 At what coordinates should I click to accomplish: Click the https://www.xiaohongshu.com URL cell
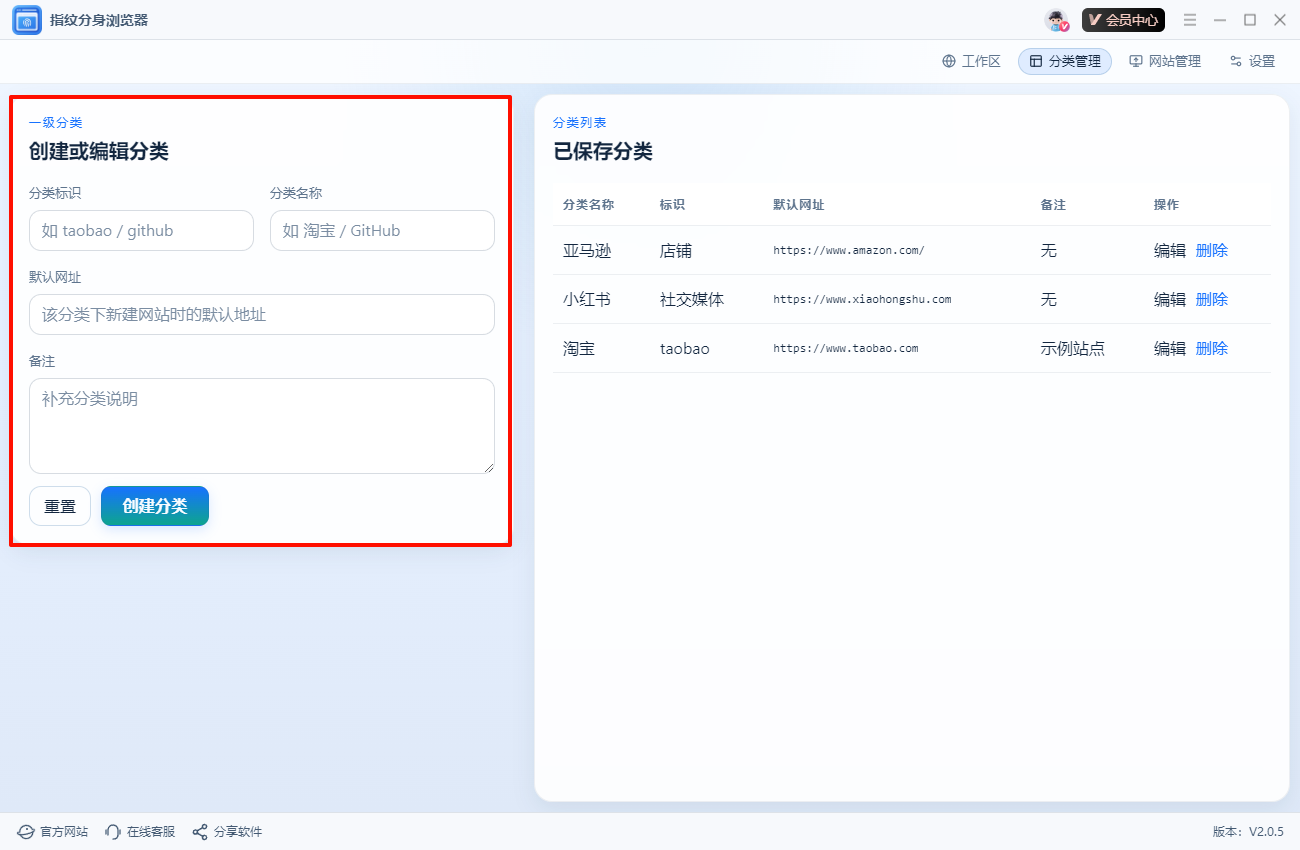click(x=862, y=299)
